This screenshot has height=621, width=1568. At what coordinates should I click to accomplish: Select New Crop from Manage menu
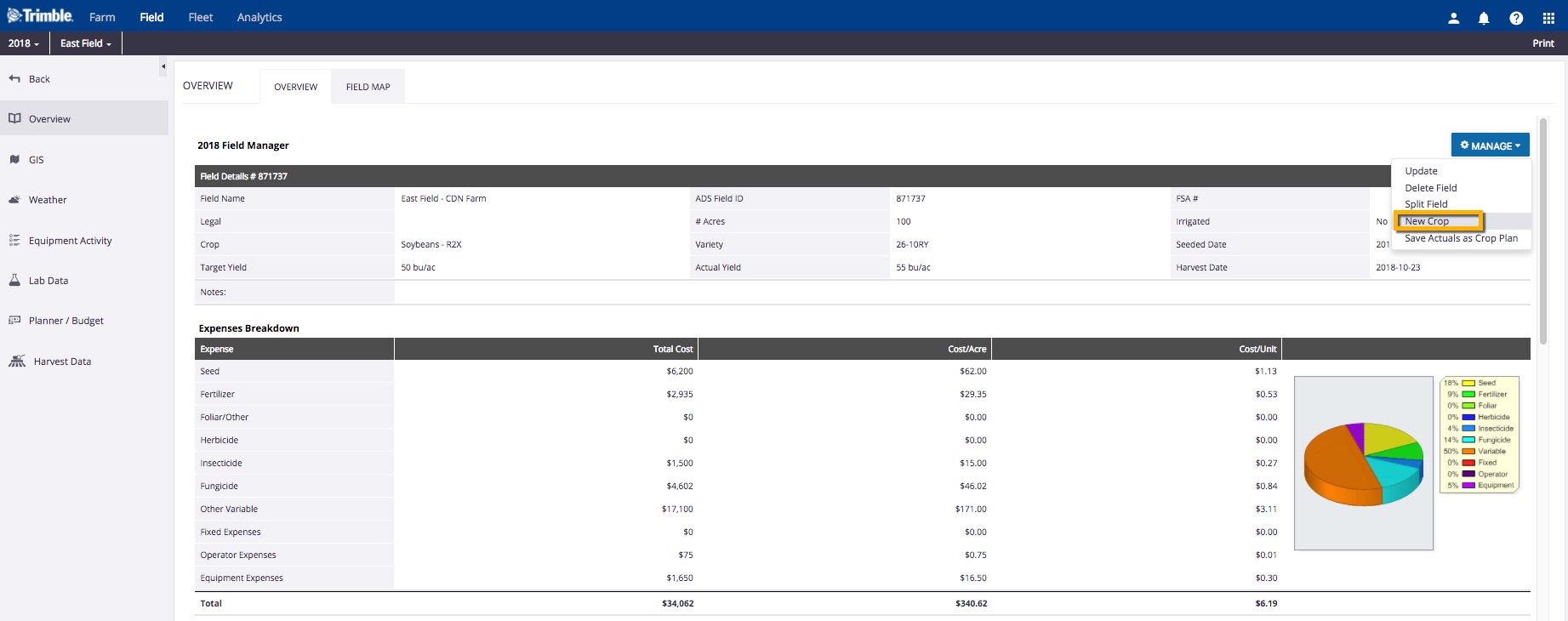point(1427,221)
